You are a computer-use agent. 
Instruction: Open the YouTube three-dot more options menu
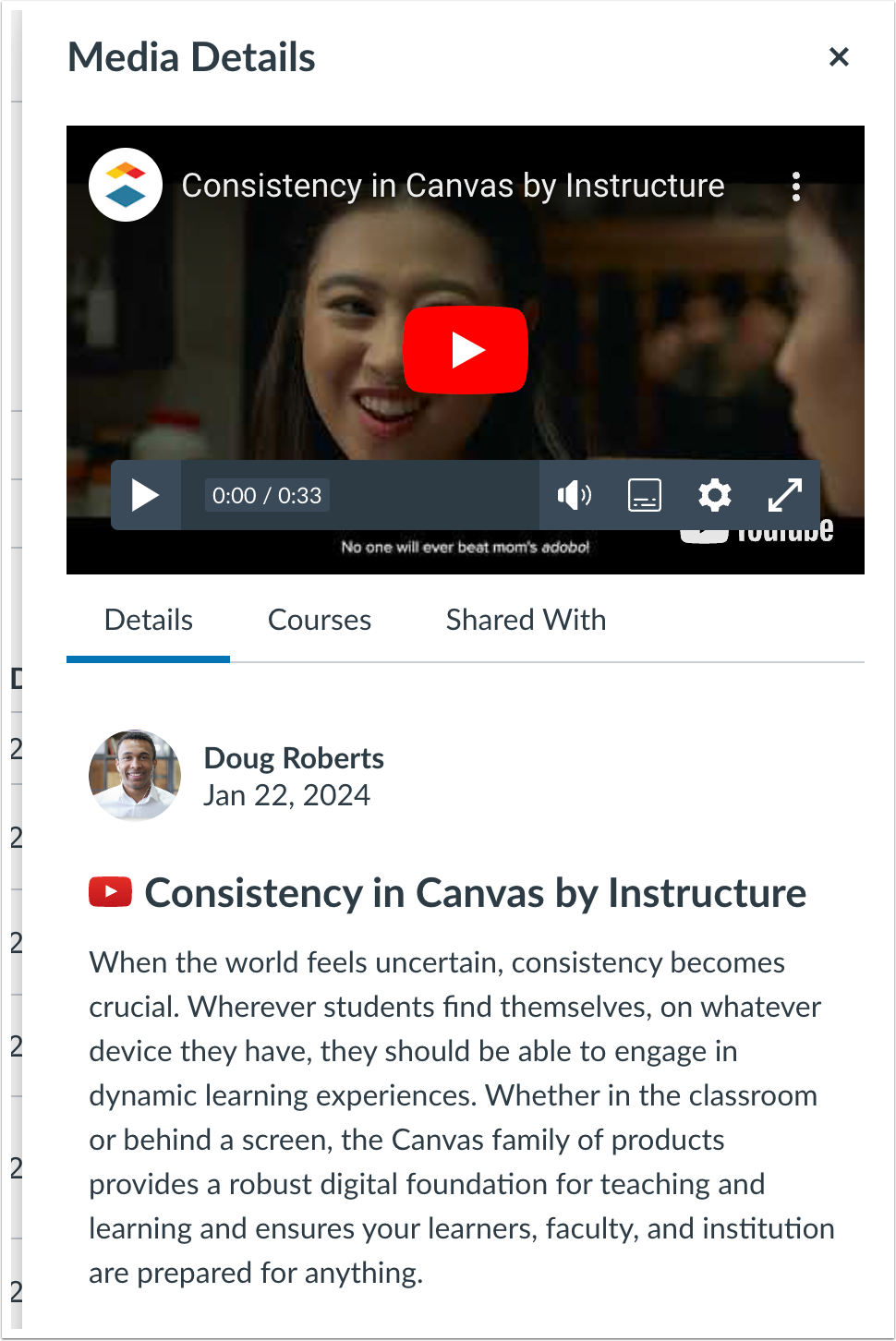(x=796, y=187)
